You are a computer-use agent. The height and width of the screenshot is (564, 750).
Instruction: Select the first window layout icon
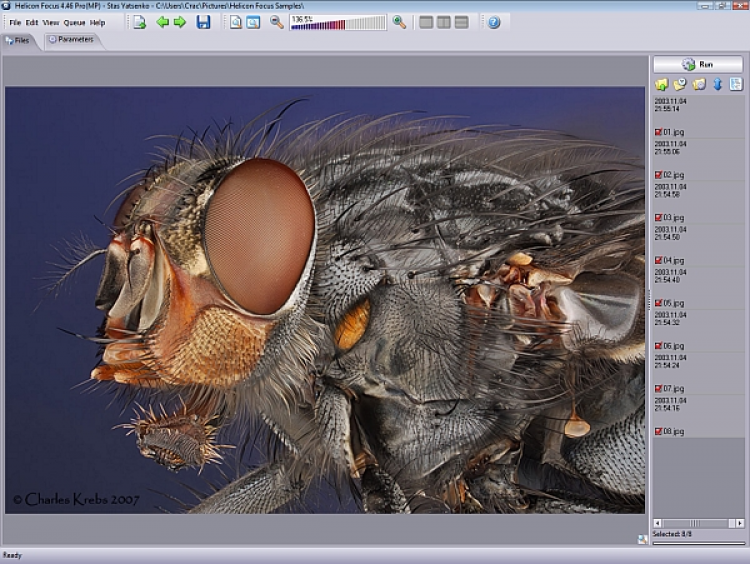tap(426, 22)
